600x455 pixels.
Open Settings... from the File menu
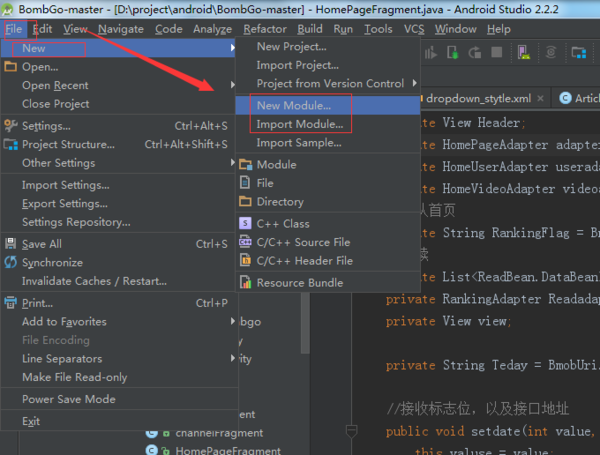click(119, 126)
